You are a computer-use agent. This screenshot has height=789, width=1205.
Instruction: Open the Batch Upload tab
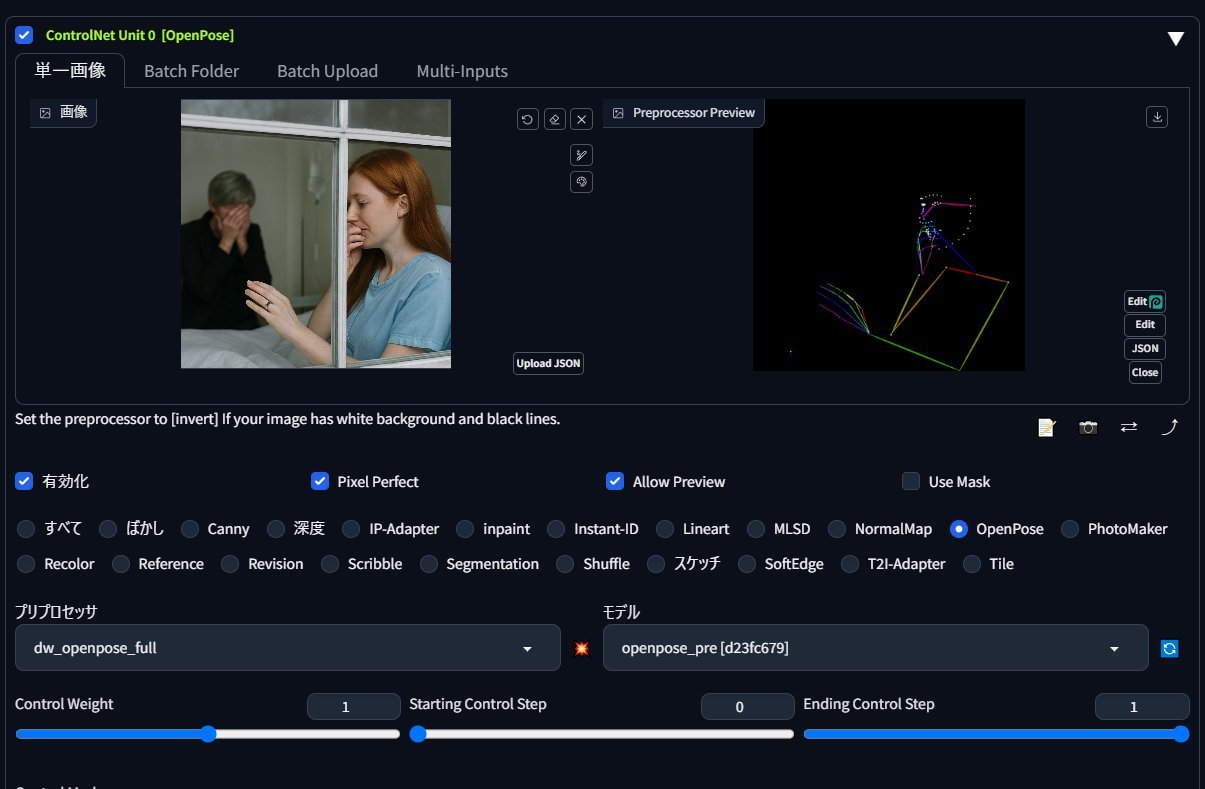[327, 71]
